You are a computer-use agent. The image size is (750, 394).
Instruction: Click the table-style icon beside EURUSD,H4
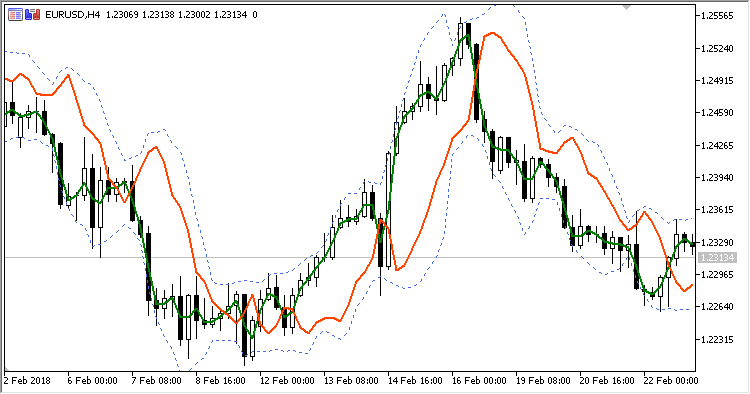[x=15, y=15]
